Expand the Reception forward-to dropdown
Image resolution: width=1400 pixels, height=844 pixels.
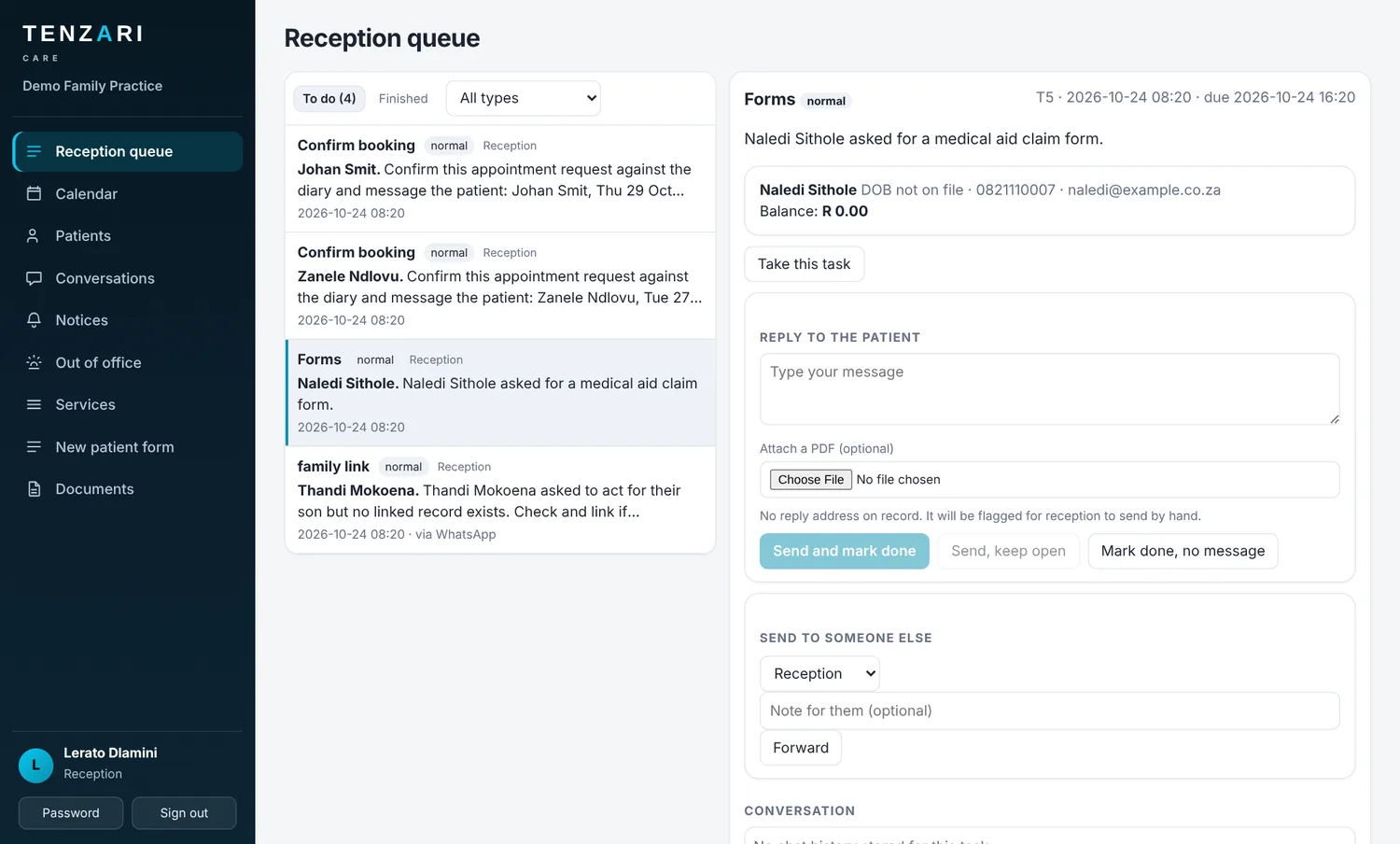[x=819, y=673]
